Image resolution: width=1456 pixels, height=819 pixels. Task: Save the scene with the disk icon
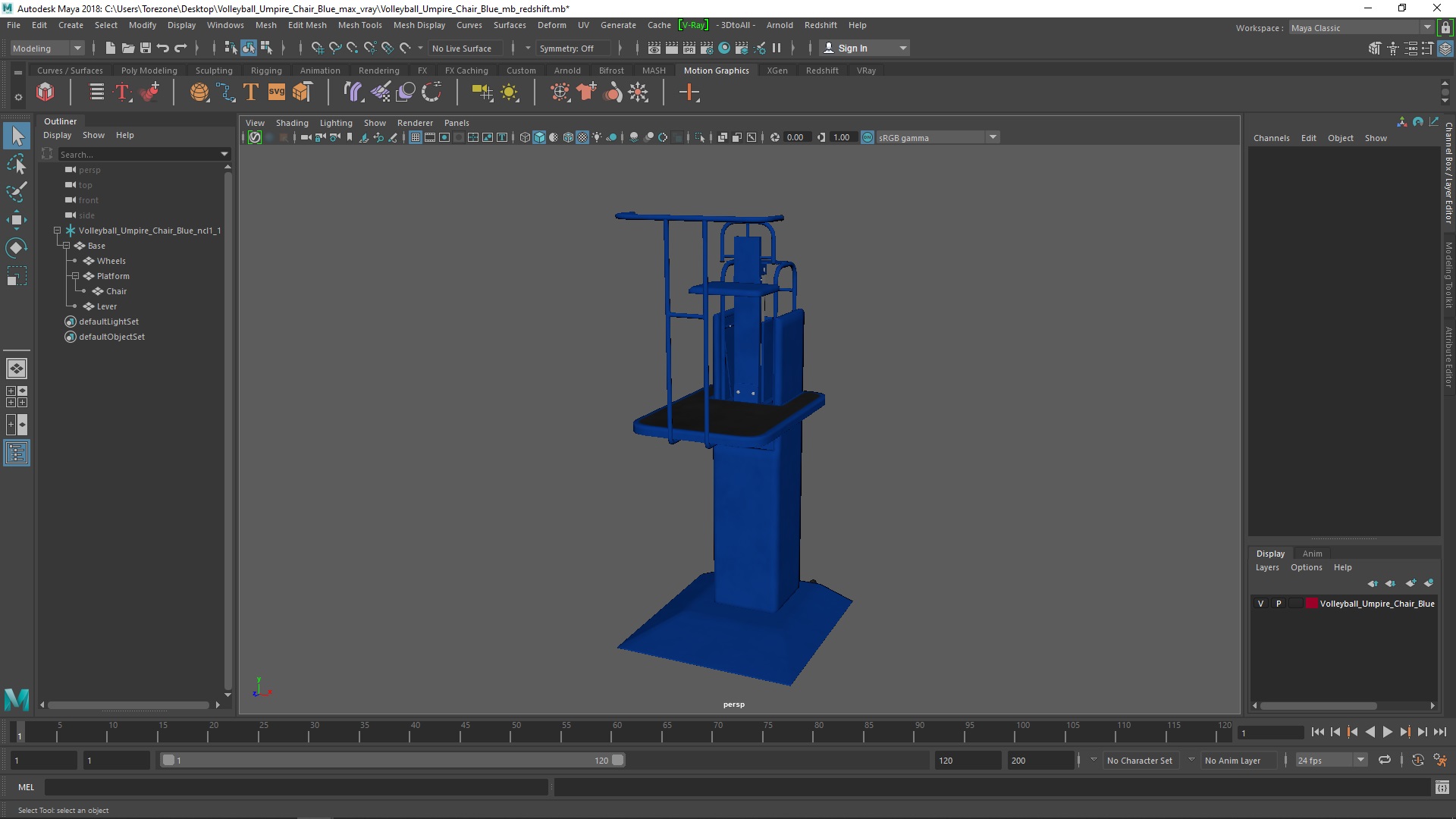coord(146,48)
